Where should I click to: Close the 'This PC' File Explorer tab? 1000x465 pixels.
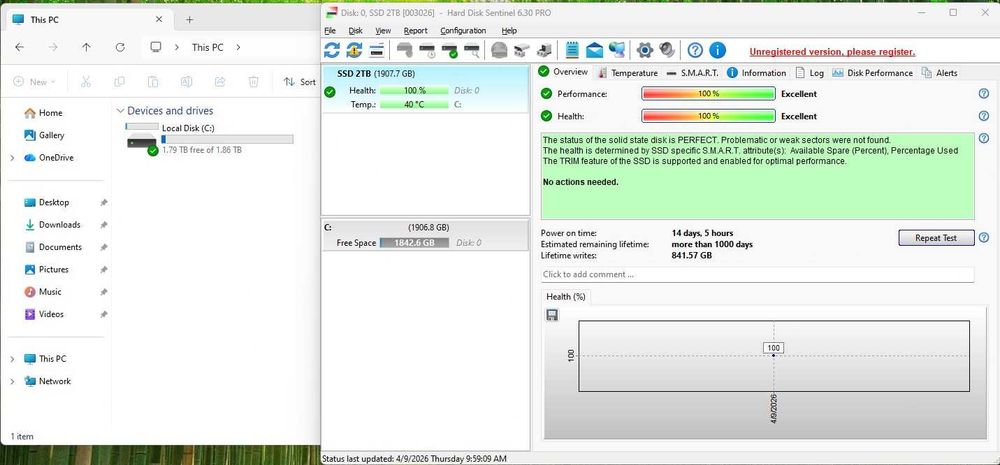coord(159,20)
